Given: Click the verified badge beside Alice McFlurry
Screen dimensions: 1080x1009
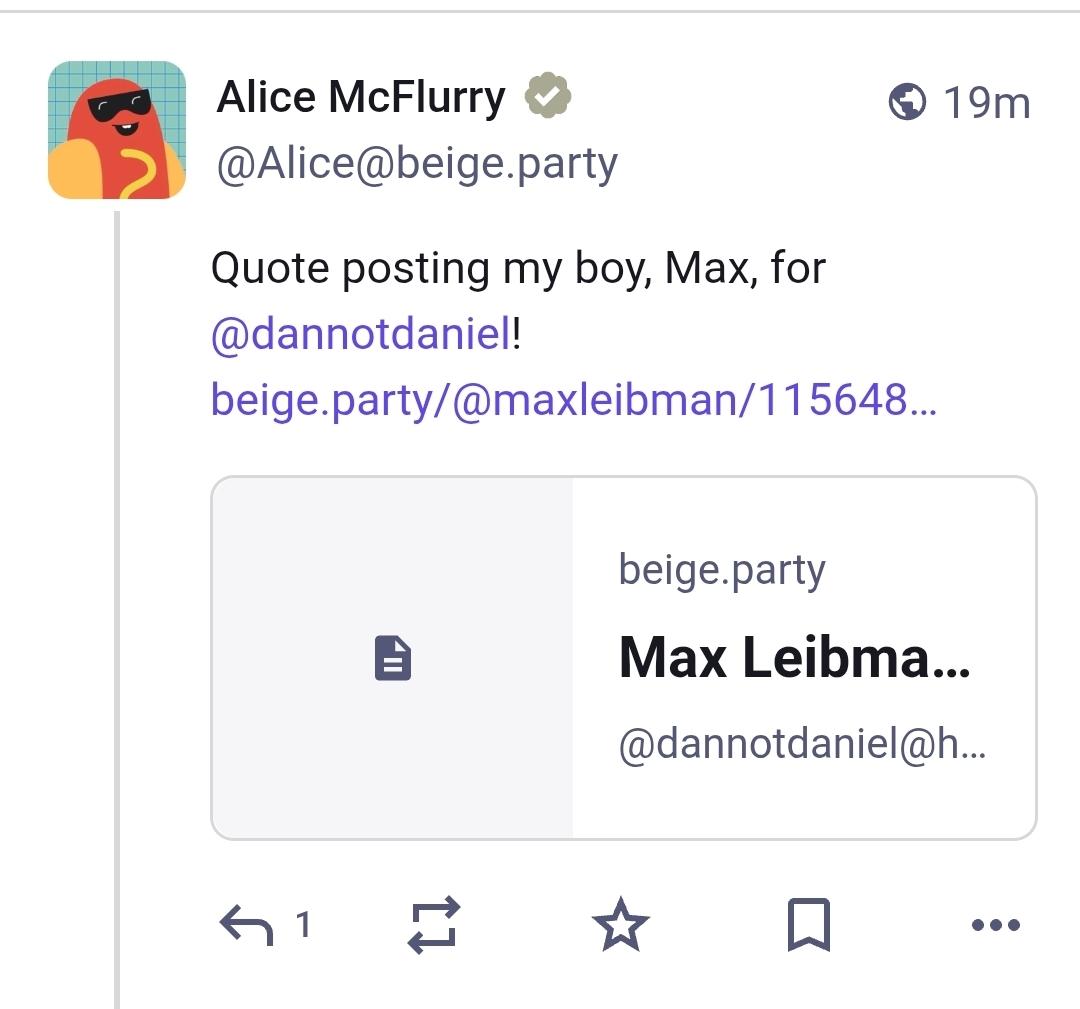Looking at the screenshot, I should pyautogui.click(x=548, y=98).
